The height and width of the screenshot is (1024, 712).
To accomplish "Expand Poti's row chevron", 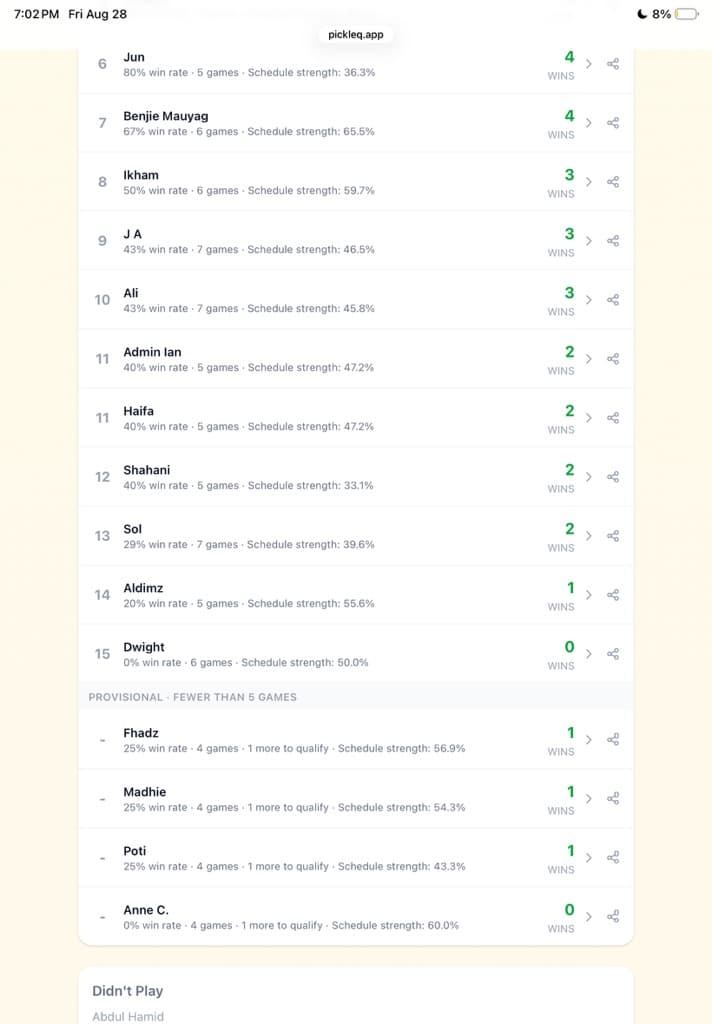I will 589,857.
